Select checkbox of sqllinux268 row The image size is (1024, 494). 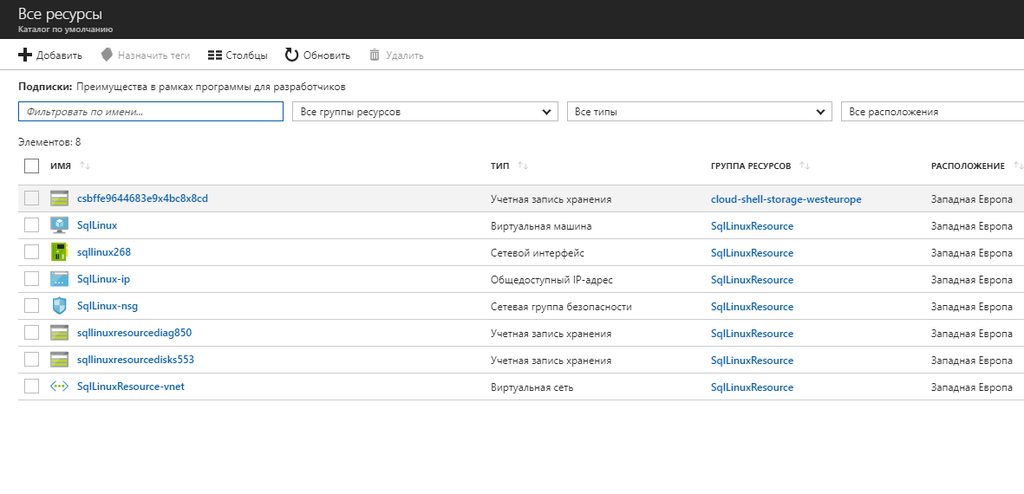[31, 252]
